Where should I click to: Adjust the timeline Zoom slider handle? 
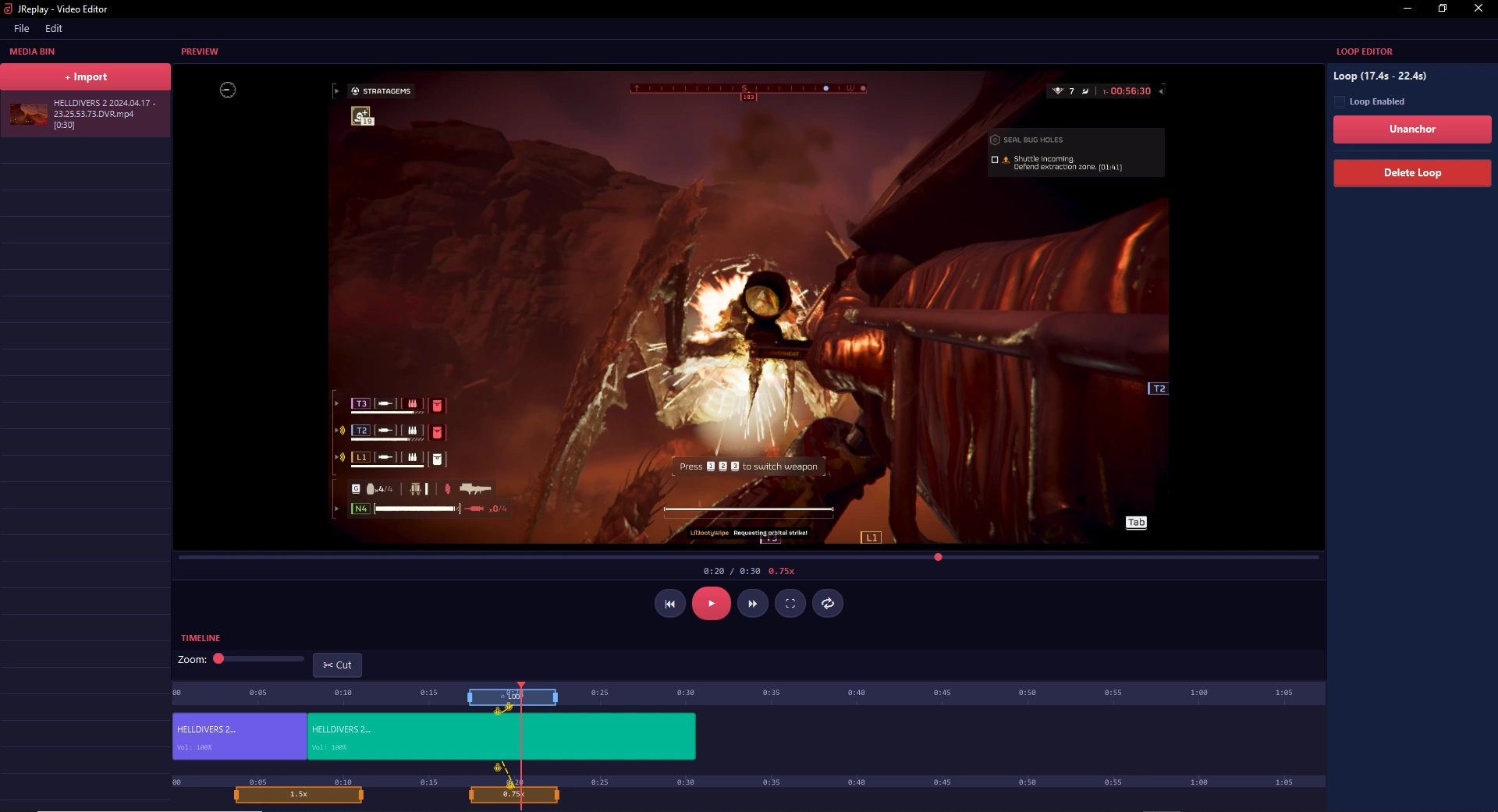point(218,659)
